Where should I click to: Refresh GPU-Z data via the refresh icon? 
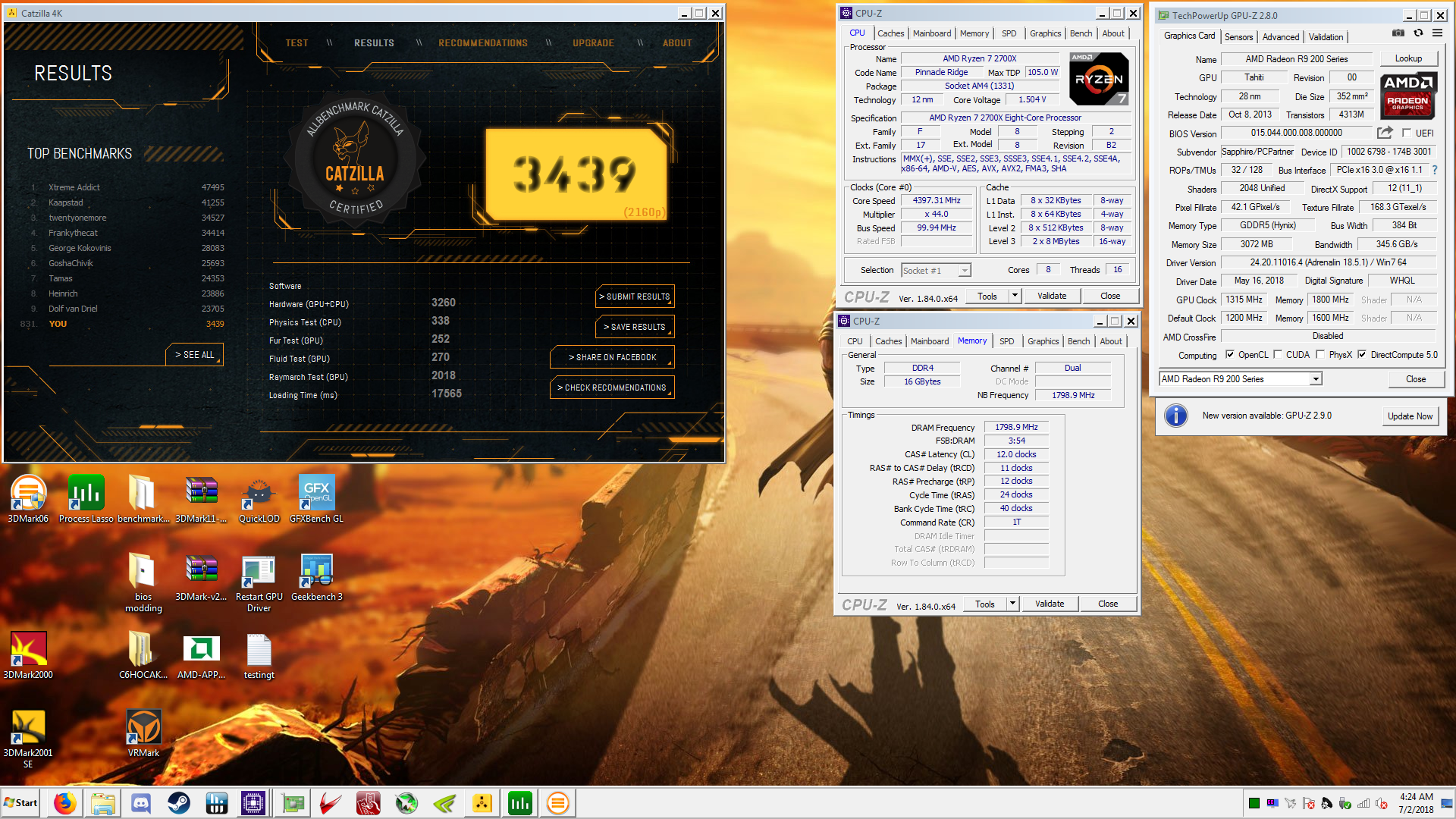[1418, 33]
